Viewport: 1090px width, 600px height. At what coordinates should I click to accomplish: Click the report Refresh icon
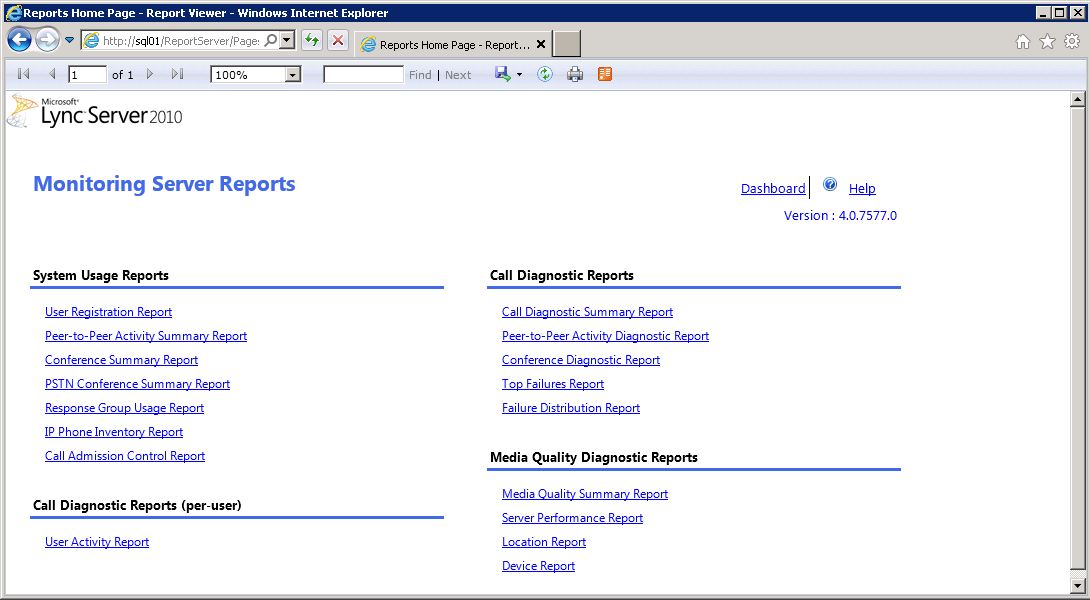545,74
